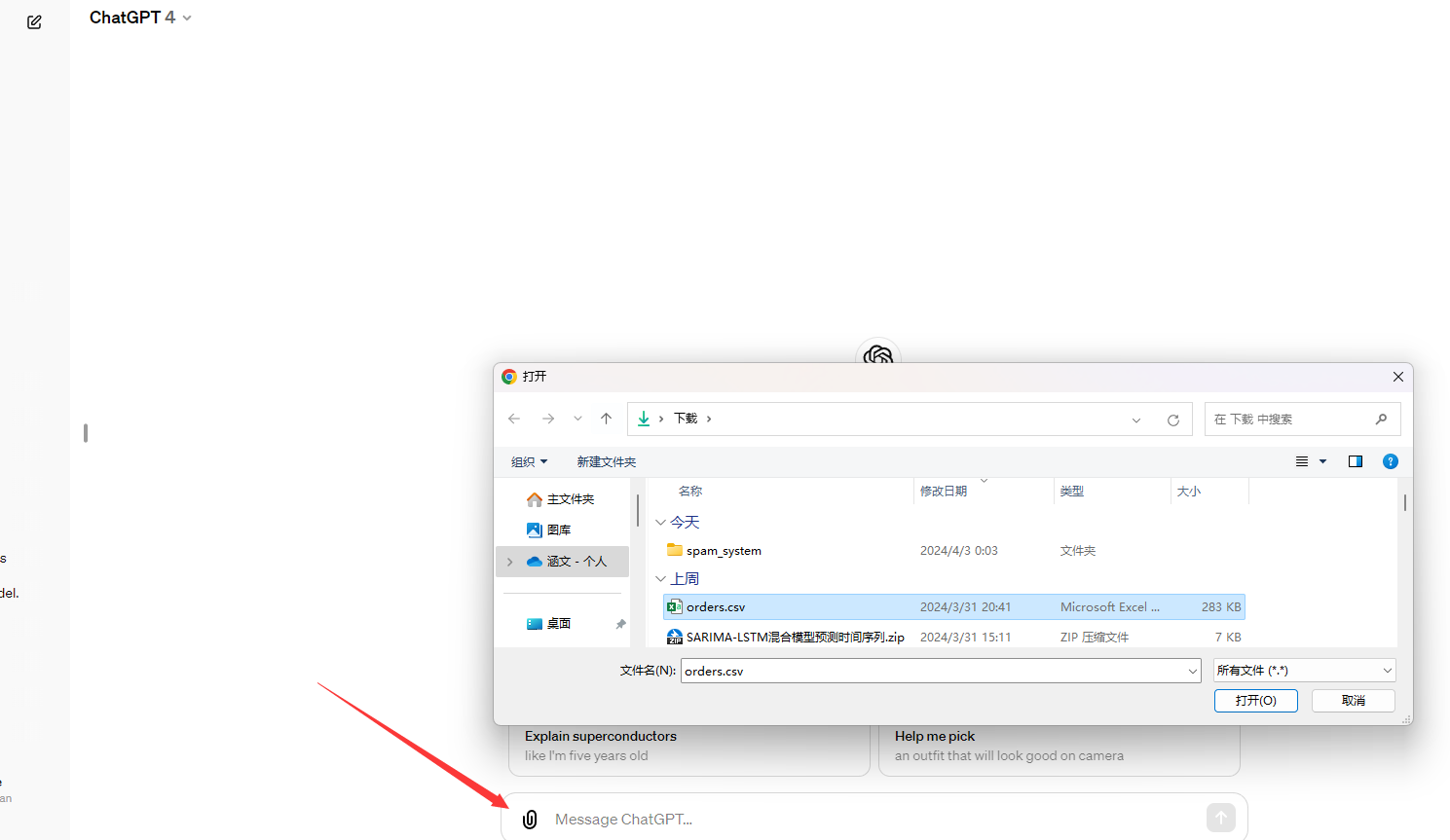Sort by the 类型 column header
Viewport: 1450px width, 840px height.
(1072, 492)
